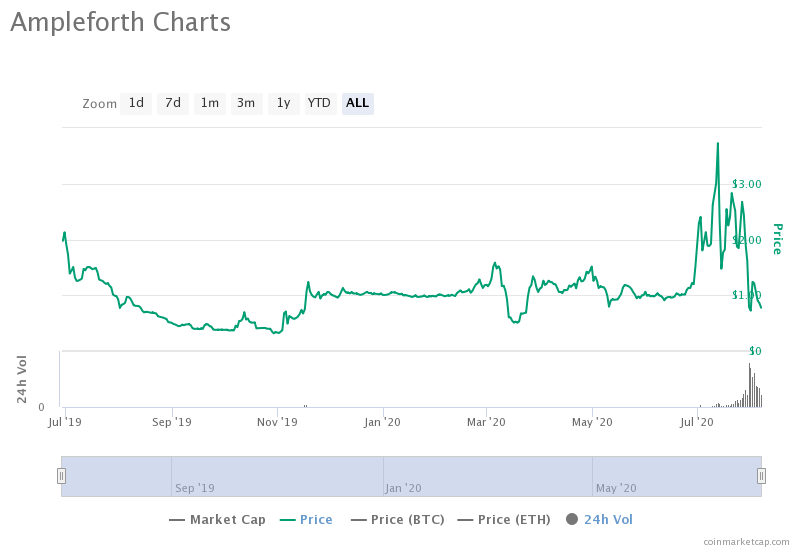800x550 pixels.
Task: Click the left navigator range handle
Action: [x=61, y=476]
